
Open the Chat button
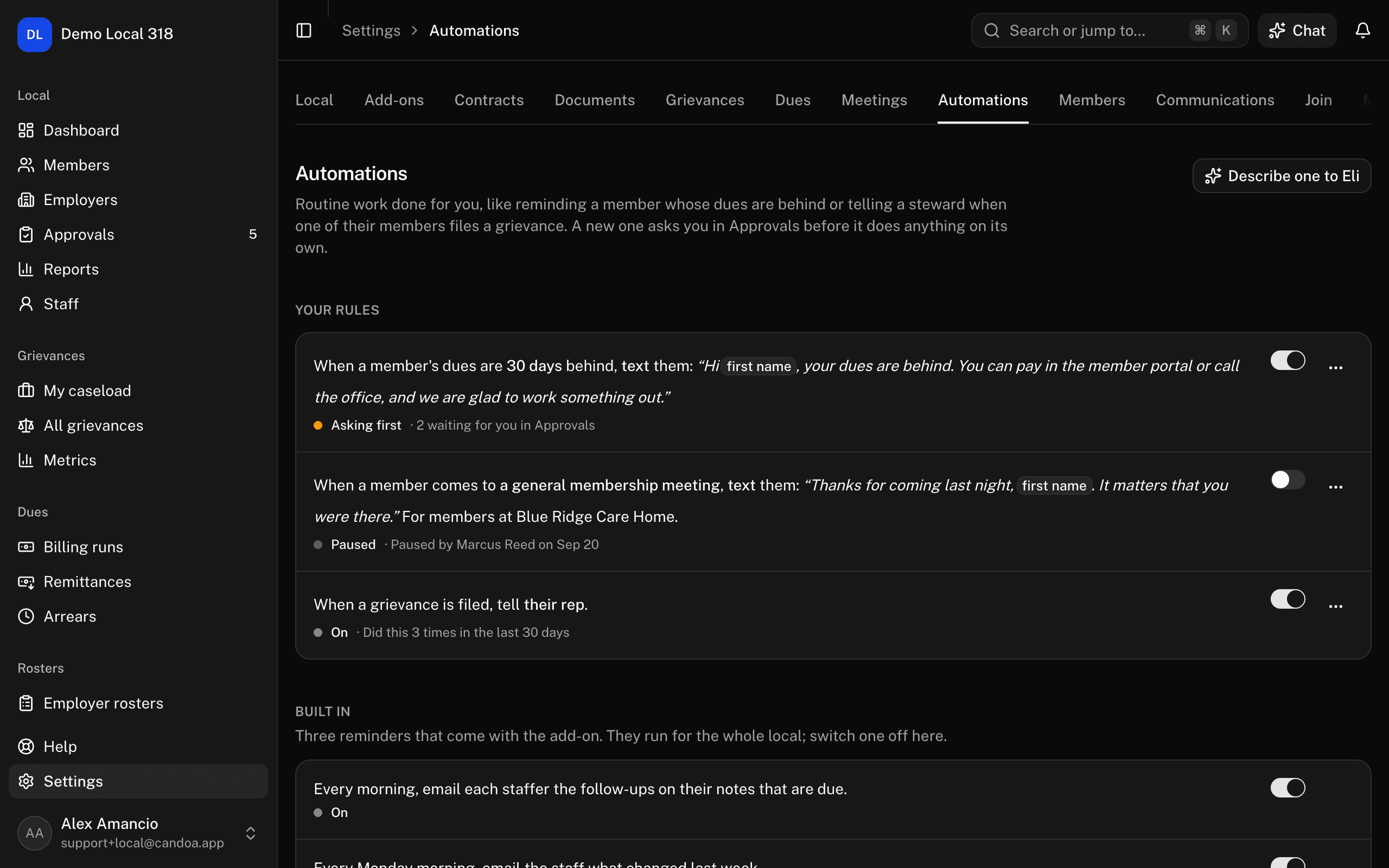(x=1297, y=30)
